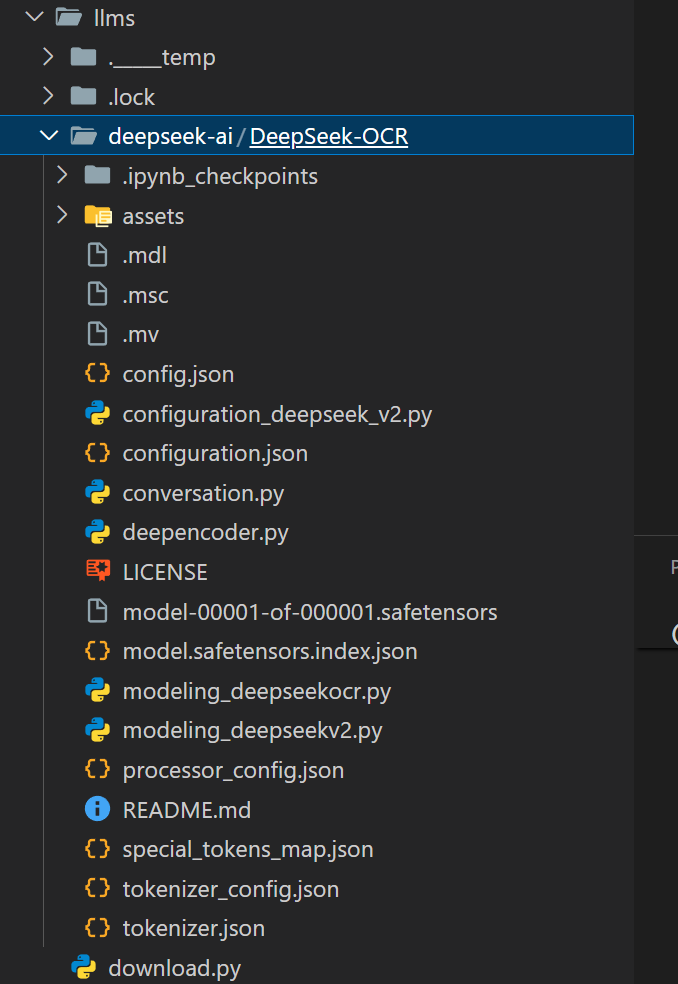Viewport: 678px width, 984px height.
Task: Select the .msc file entry
Action: (x=145, y=295)
